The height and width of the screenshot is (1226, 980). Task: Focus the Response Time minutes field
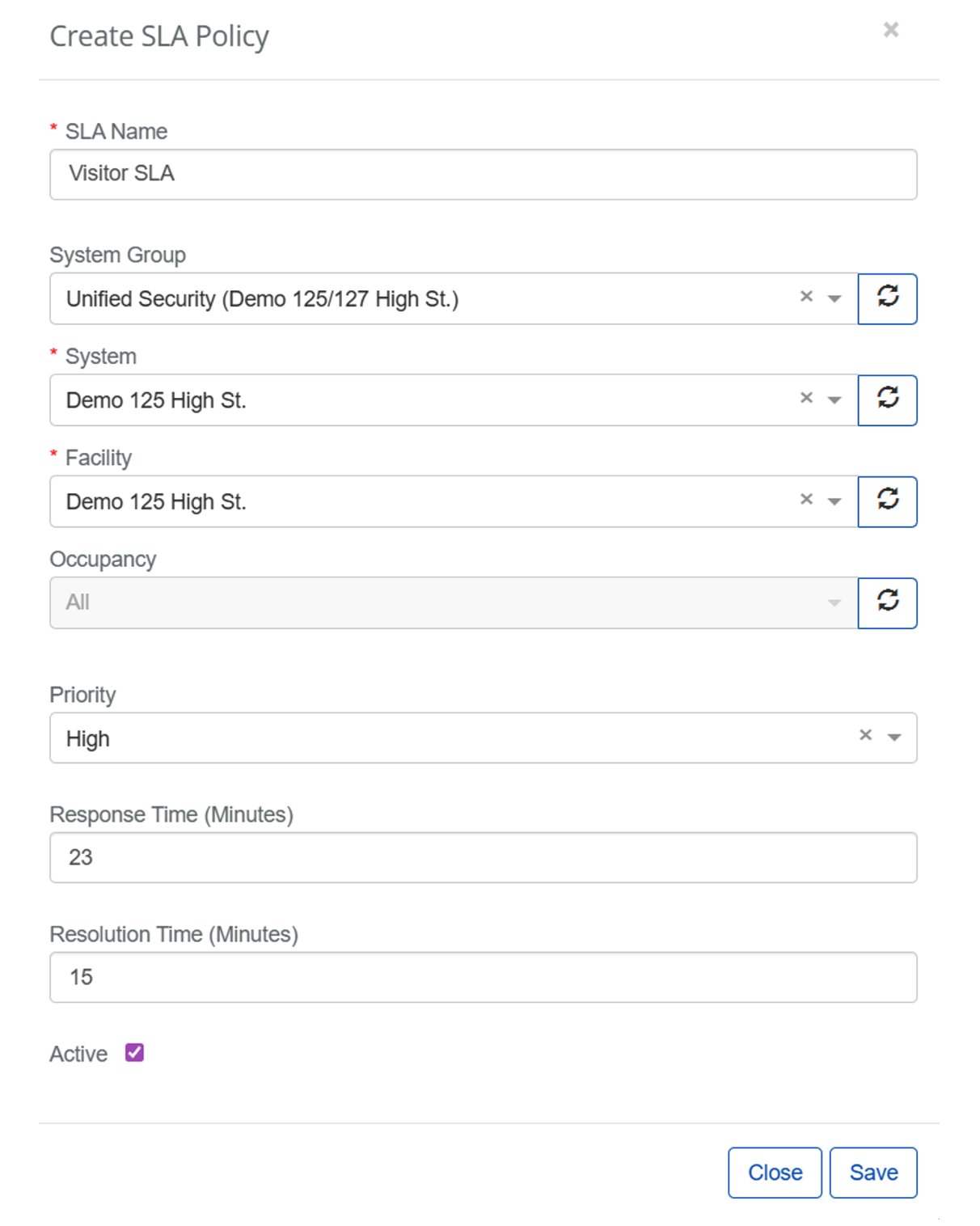[483, 857]
